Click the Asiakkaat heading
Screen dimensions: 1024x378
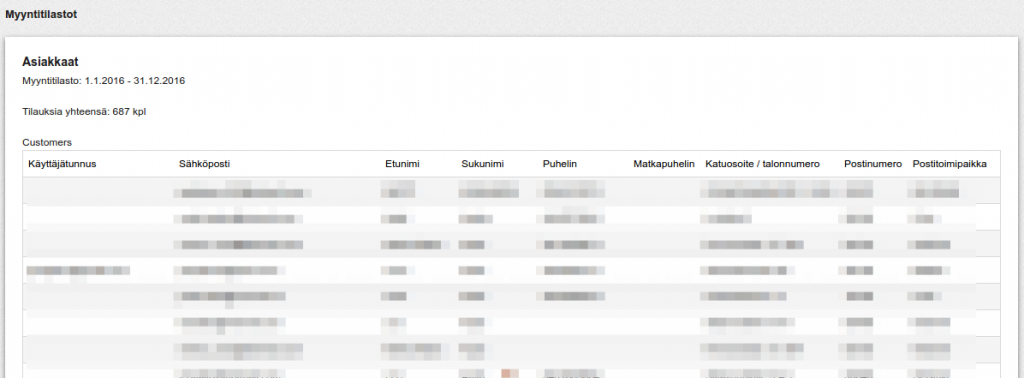coord(50,62)
